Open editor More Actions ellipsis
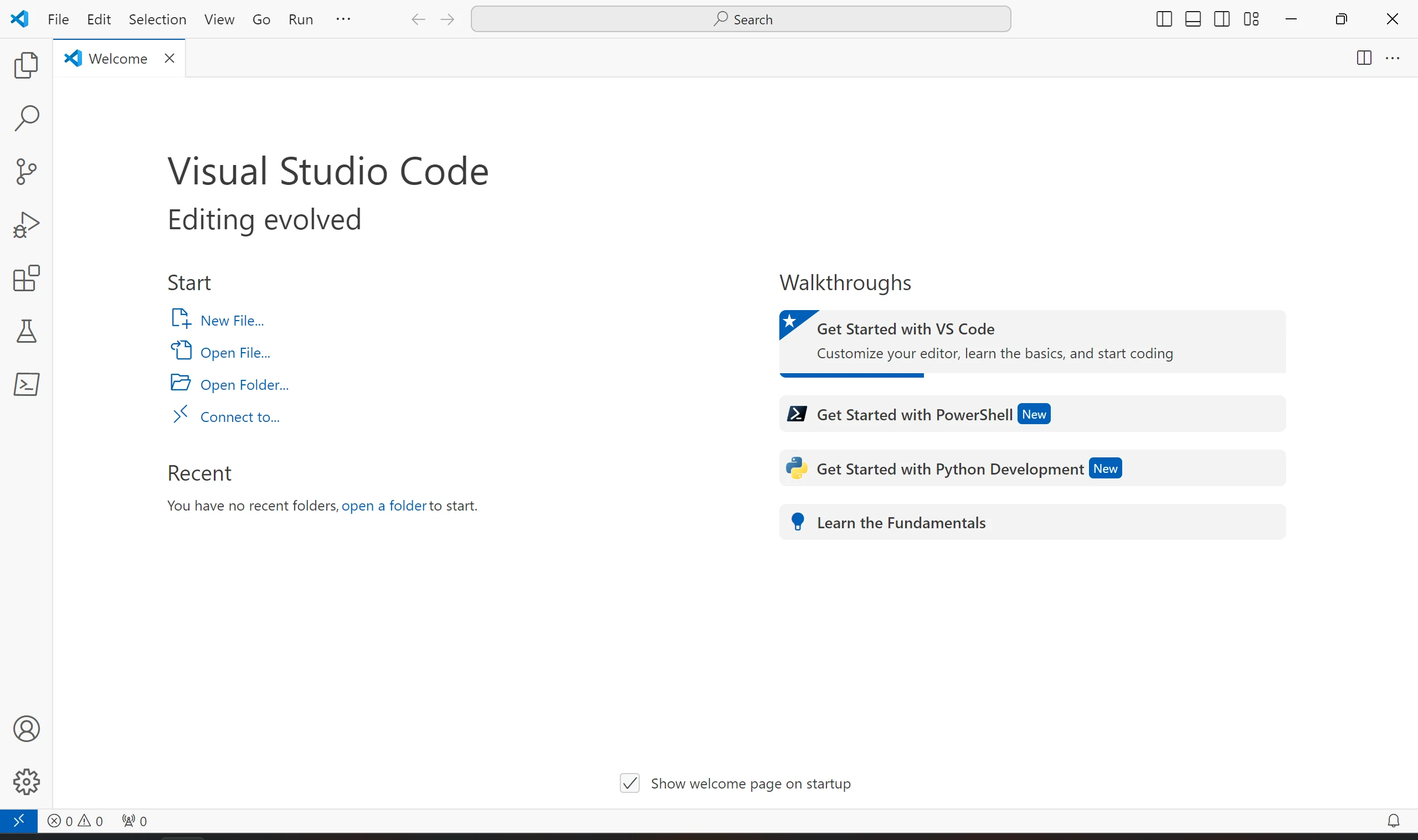Viewport: 1418px width, 840px height. click(x=1392, y=58)
